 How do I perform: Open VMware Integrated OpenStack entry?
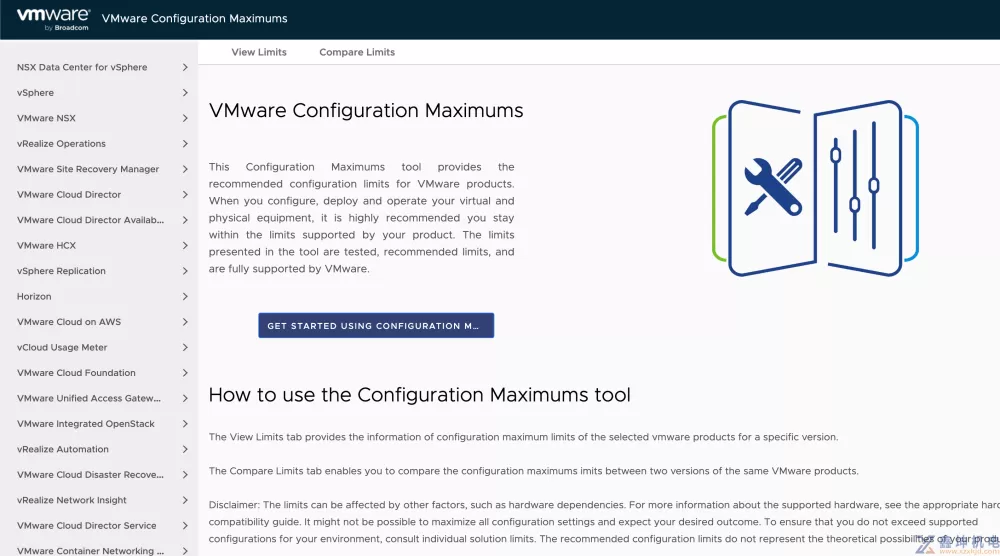pos(85,424)
